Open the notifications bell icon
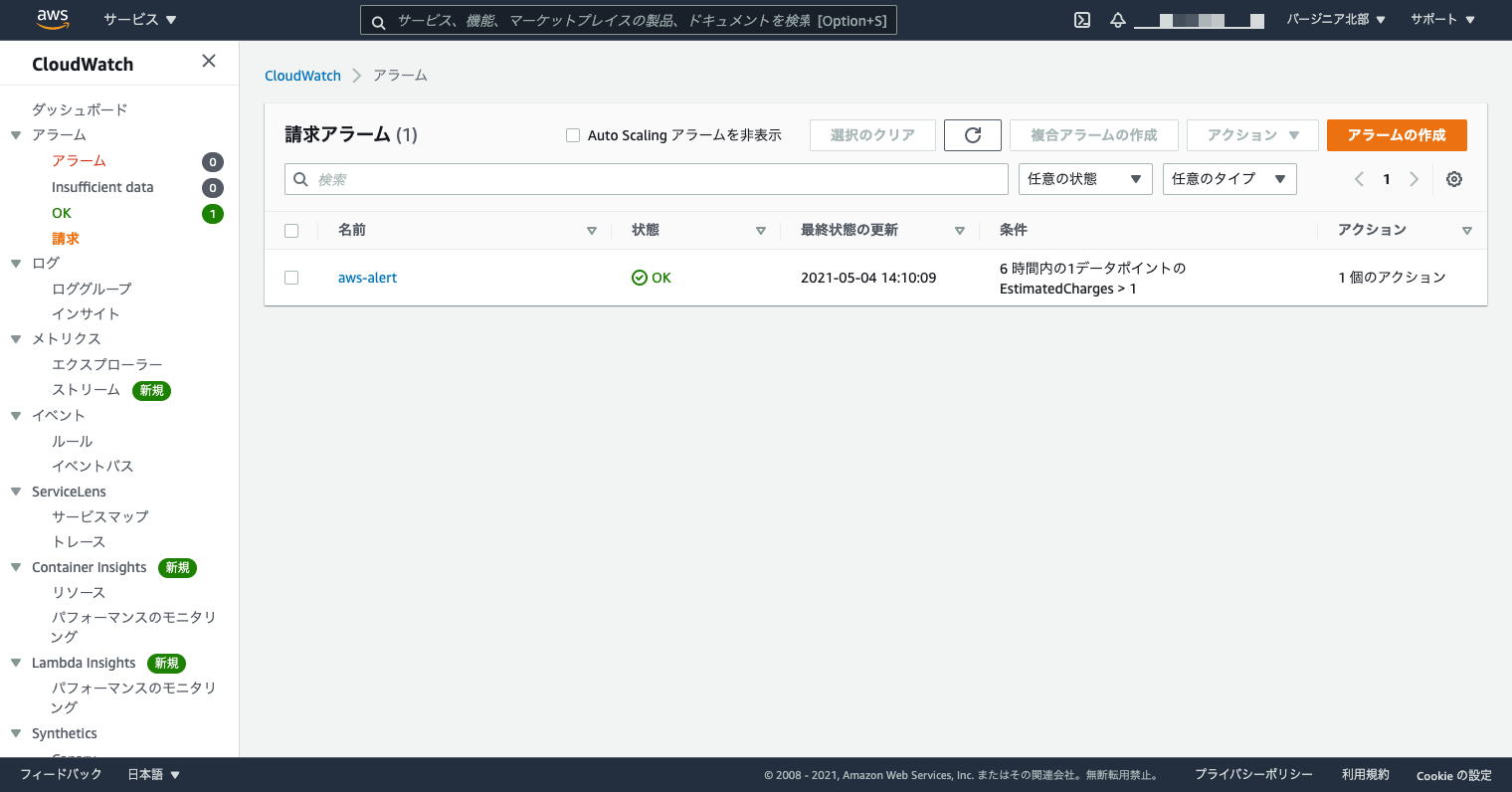This screenshot has height=792, width=1512. pos(1118,20)
